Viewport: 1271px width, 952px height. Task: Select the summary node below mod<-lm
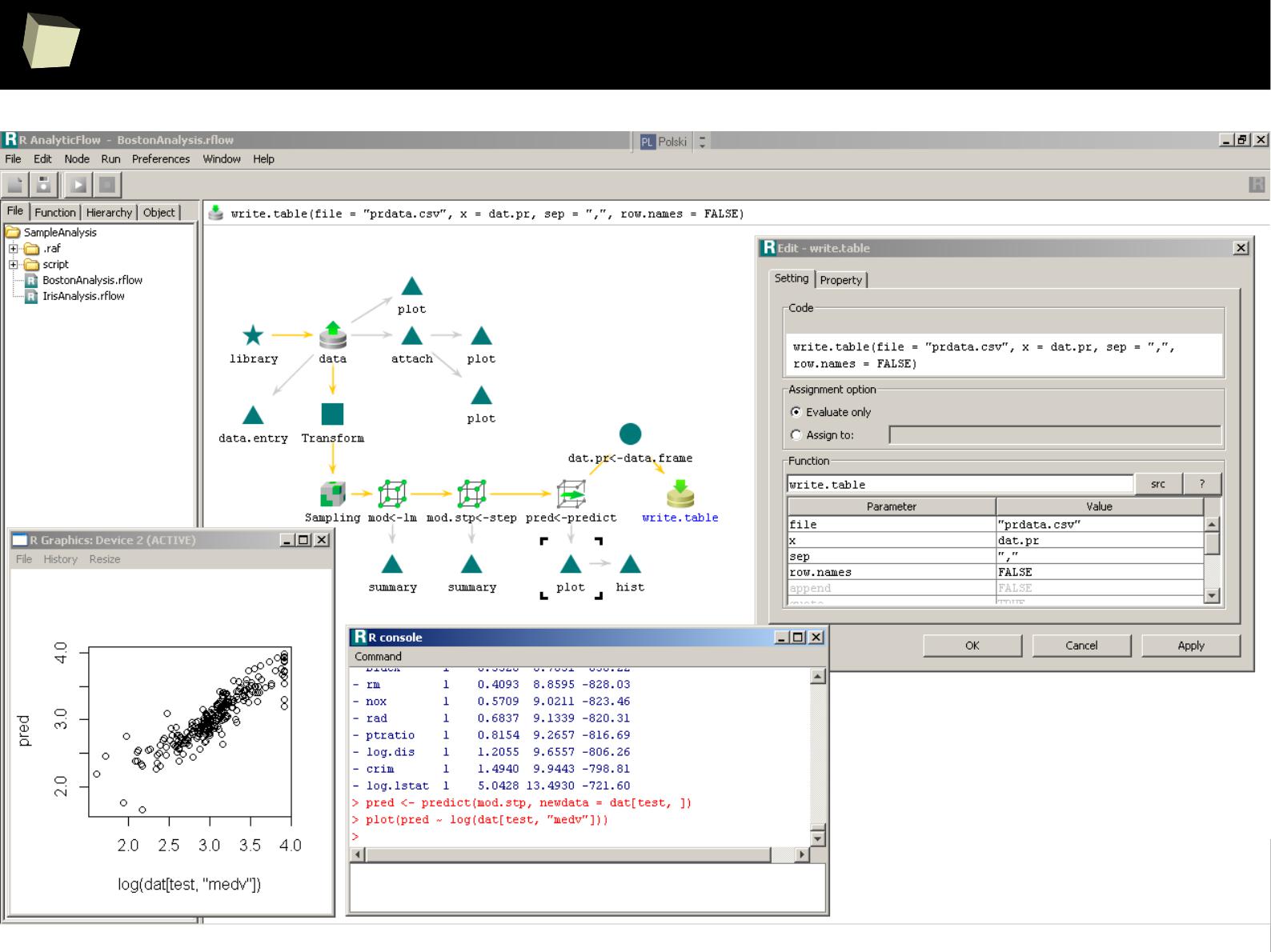pyautogui.click(x=392, y=564)
